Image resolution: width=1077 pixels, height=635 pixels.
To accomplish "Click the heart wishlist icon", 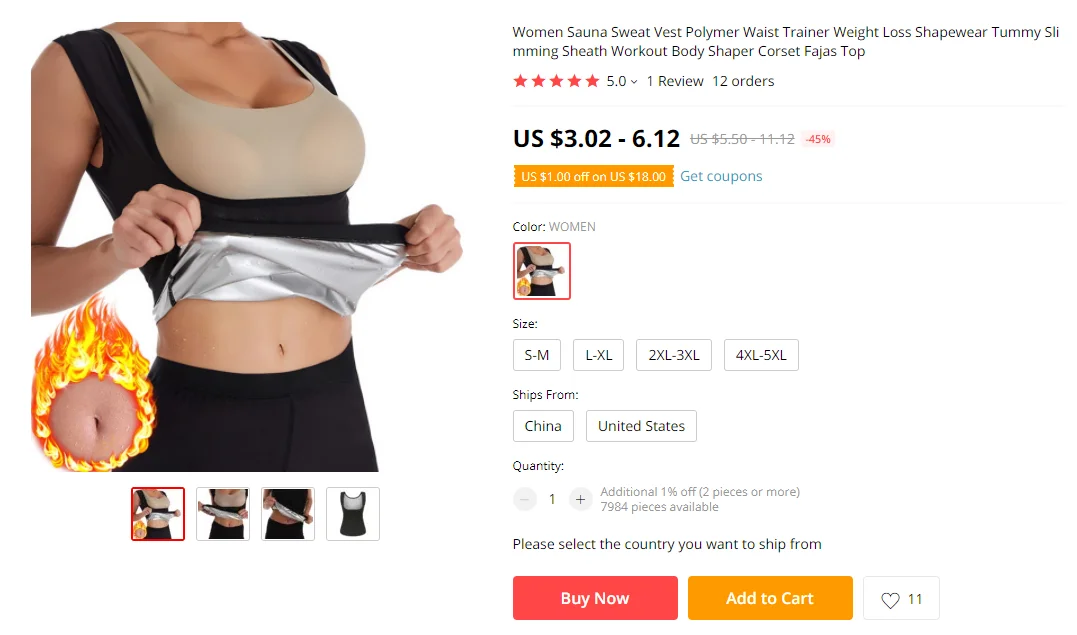I will click(x=890, y=600).
